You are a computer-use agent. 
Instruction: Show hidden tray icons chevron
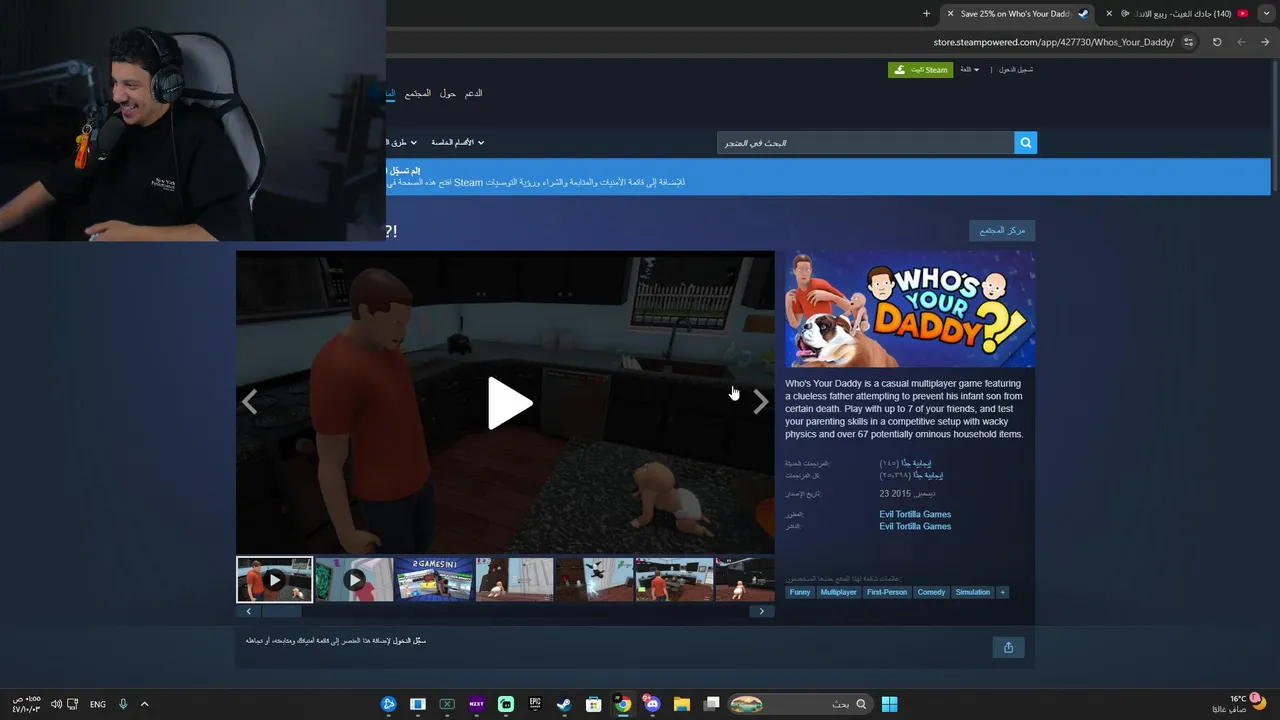tap(144, 704)
